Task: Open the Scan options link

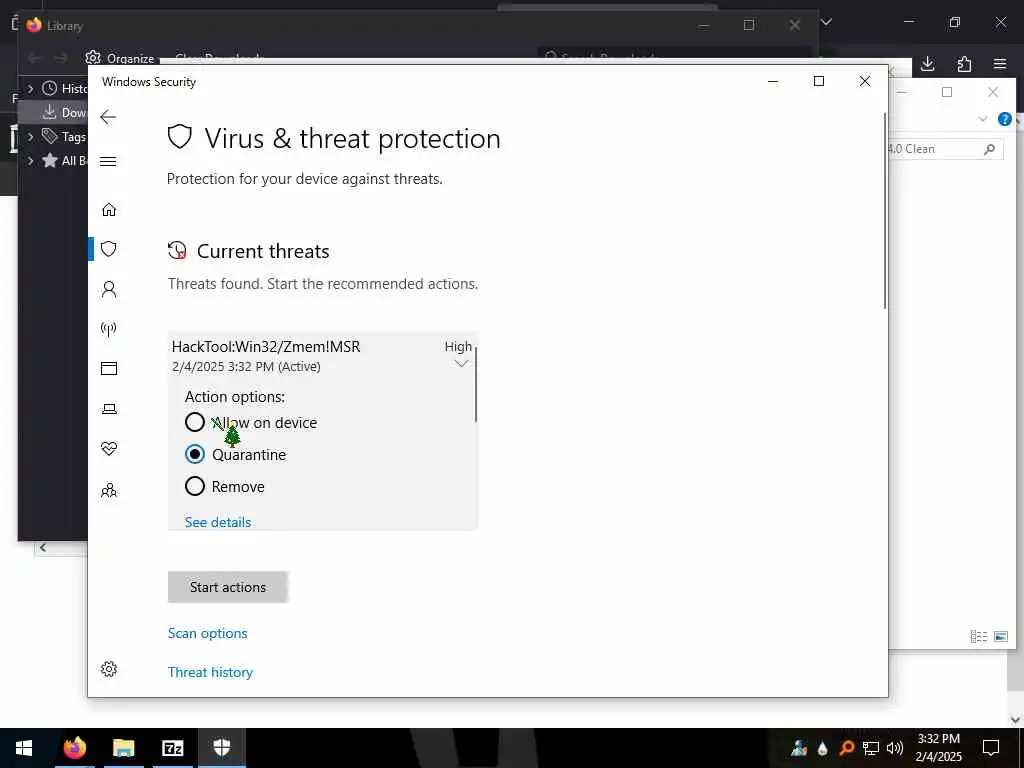Action: pos(208,633)
